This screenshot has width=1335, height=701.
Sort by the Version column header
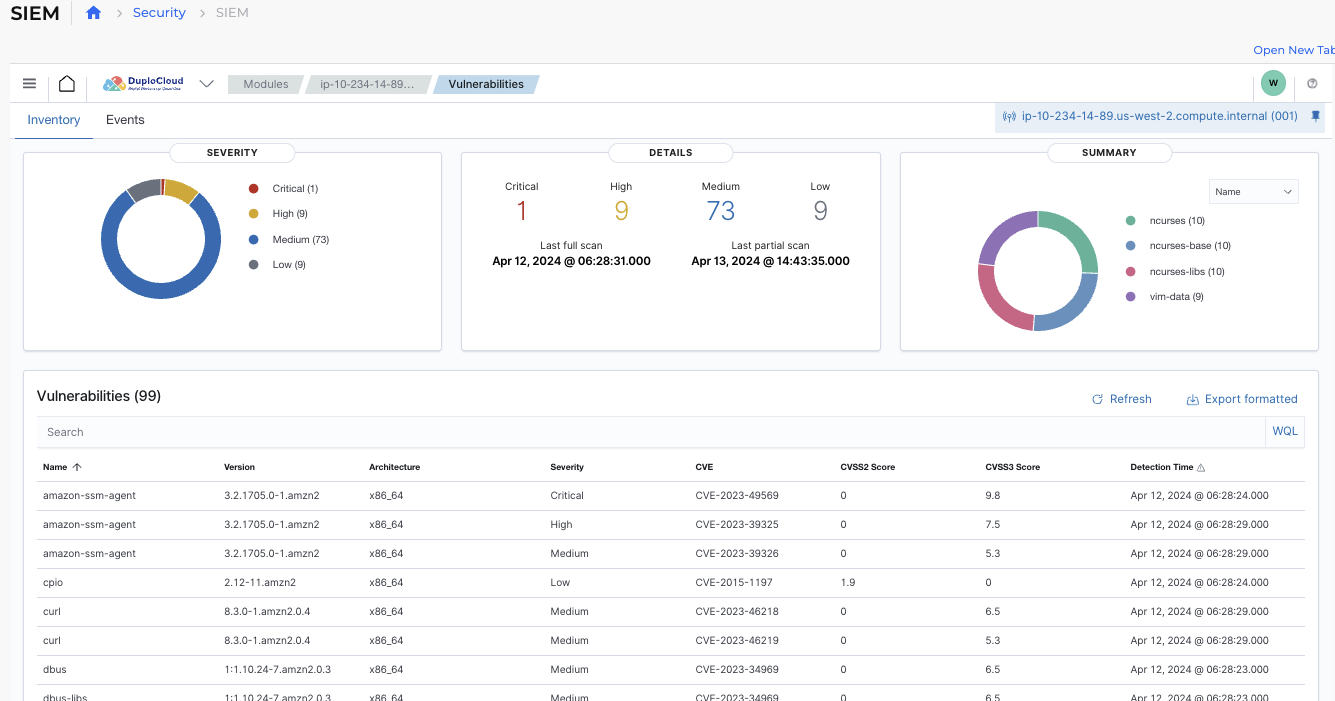click(x=239, y=467)
